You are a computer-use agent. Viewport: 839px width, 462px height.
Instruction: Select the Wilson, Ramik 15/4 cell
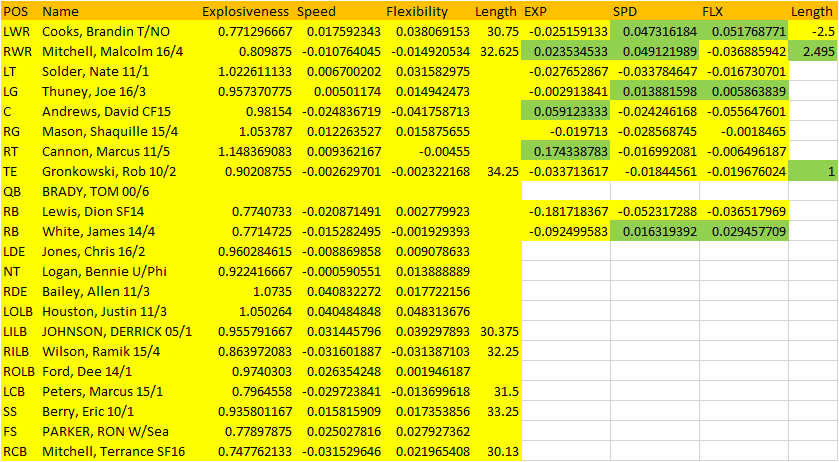[x=101, y=352]
